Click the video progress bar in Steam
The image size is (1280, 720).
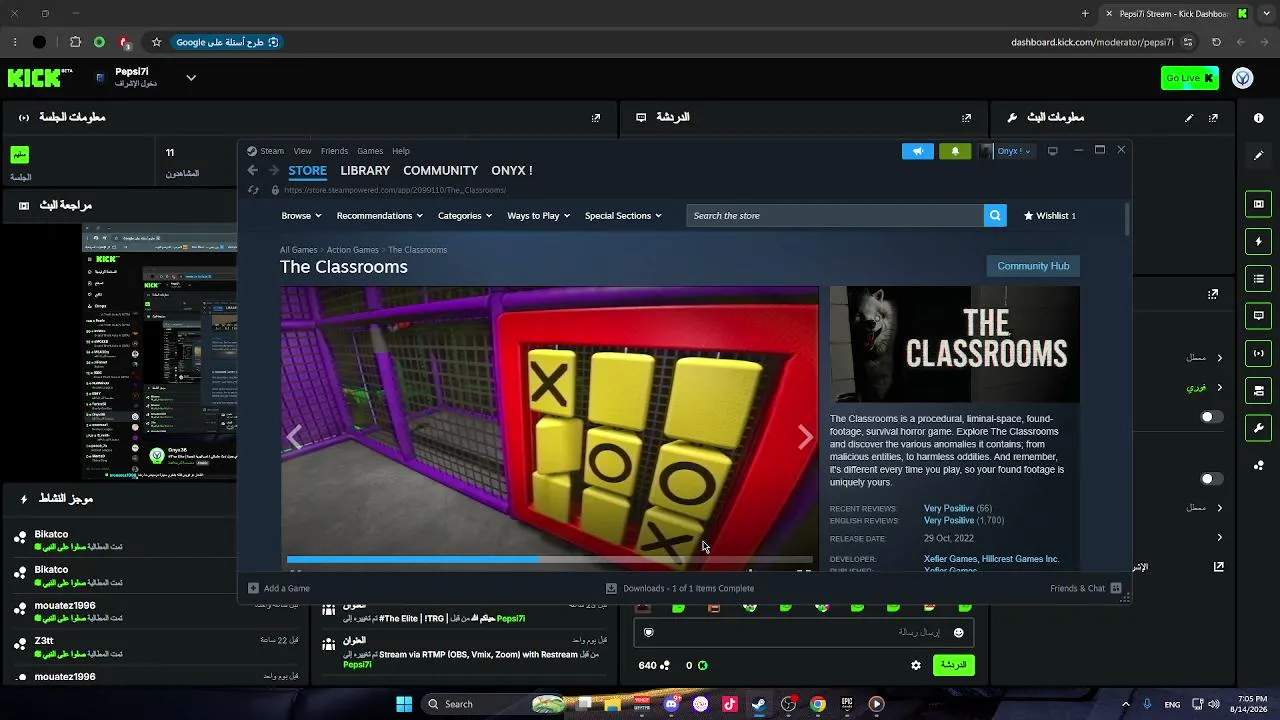coord(549,560)
